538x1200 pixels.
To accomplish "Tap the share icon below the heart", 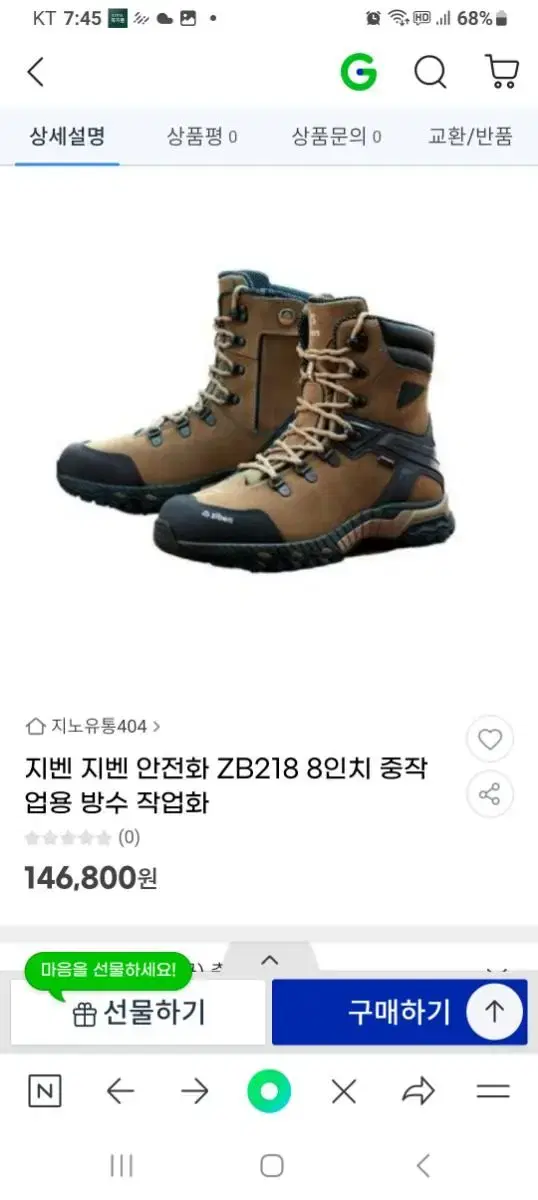I will pyautogui.click(x=489, y=795).
